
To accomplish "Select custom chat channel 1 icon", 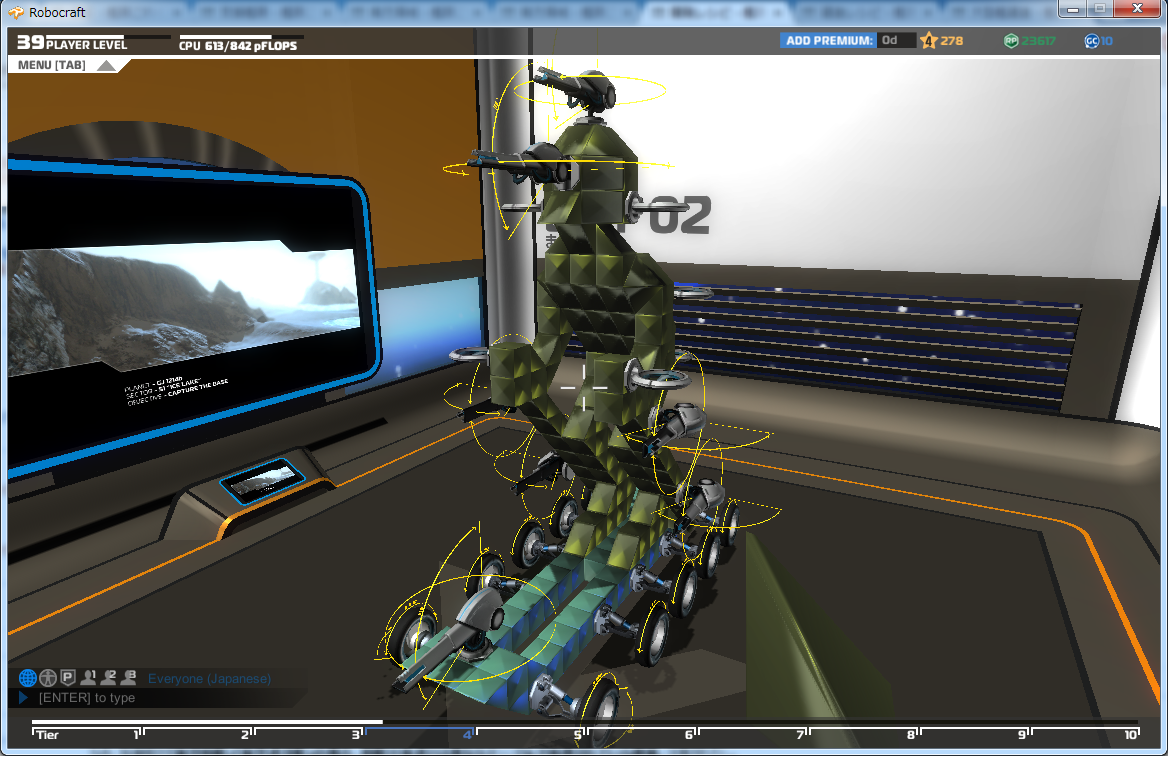I will pos(89,677).
